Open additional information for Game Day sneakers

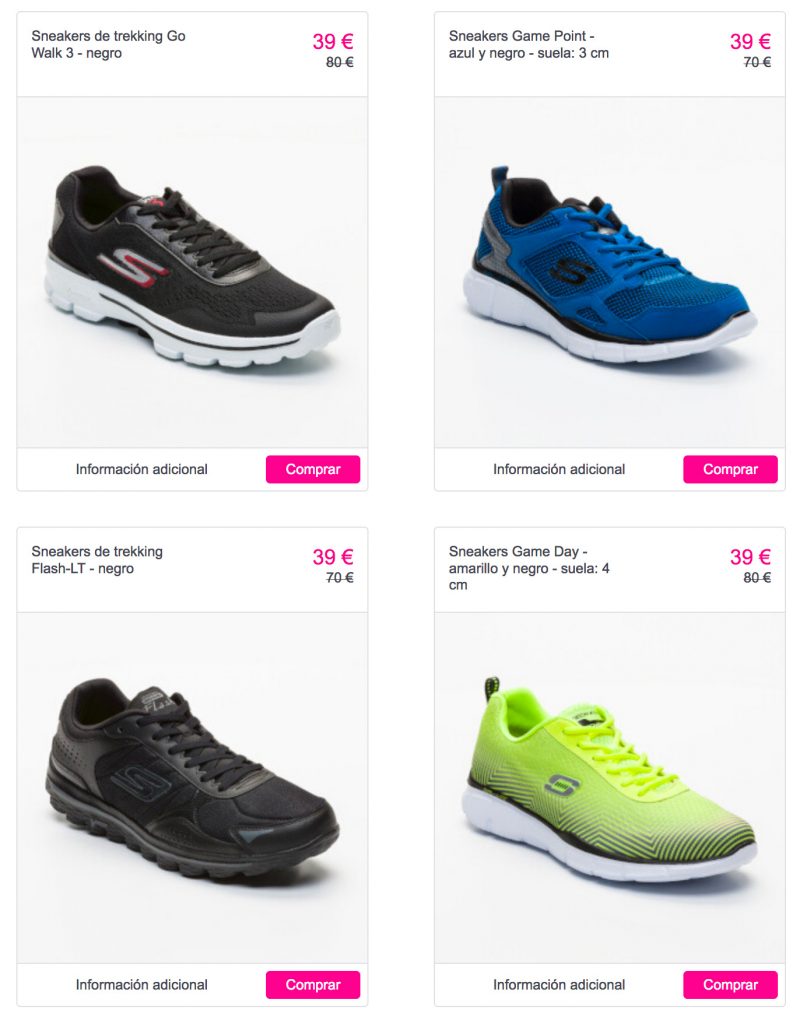[559, 984]
